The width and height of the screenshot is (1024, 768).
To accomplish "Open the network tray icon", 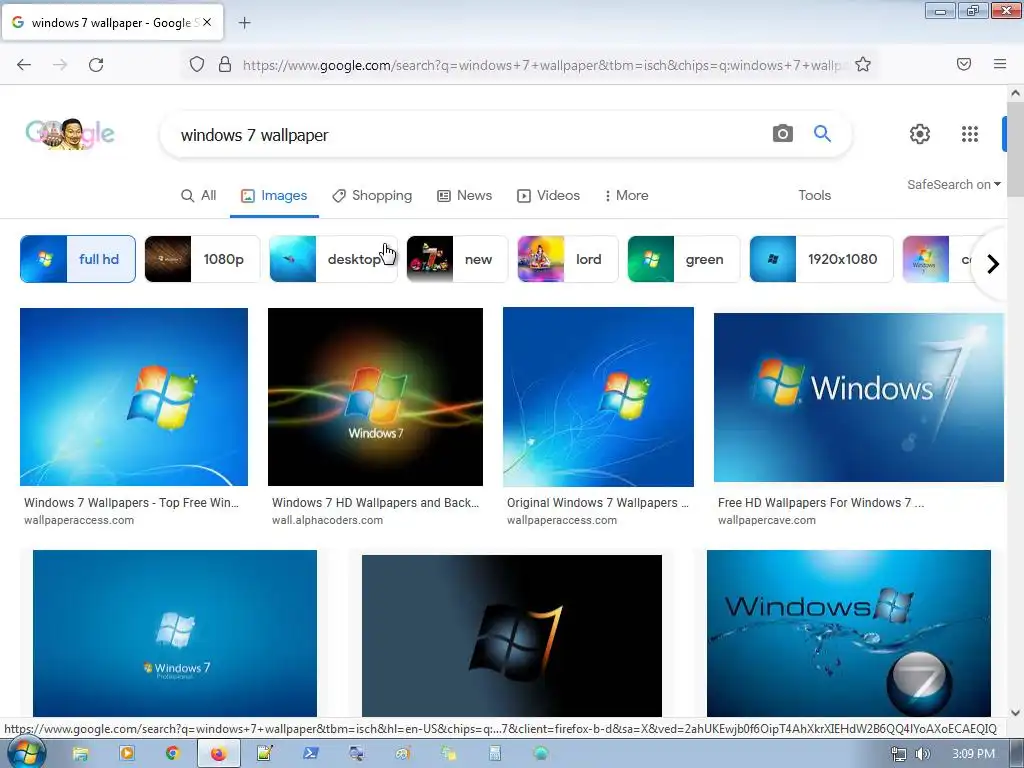I will (899, 754).
